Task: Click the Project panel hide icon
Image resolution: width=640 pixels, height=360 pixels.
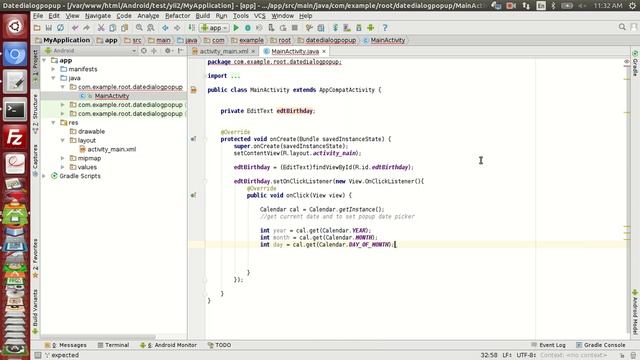Action: [180, 51]
